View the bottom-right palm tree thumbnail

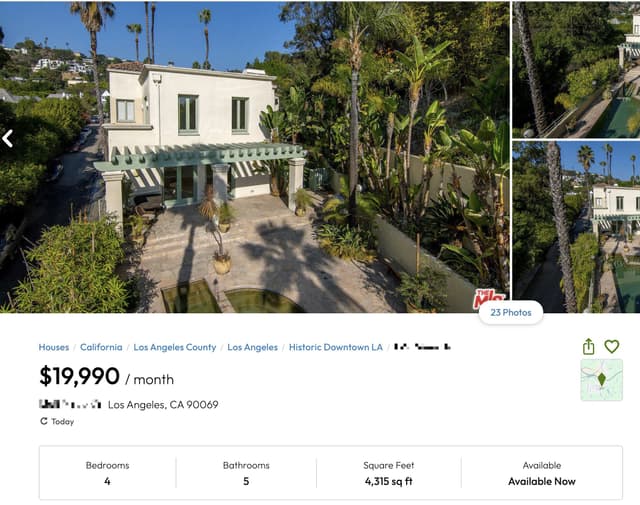click(576, 227)
